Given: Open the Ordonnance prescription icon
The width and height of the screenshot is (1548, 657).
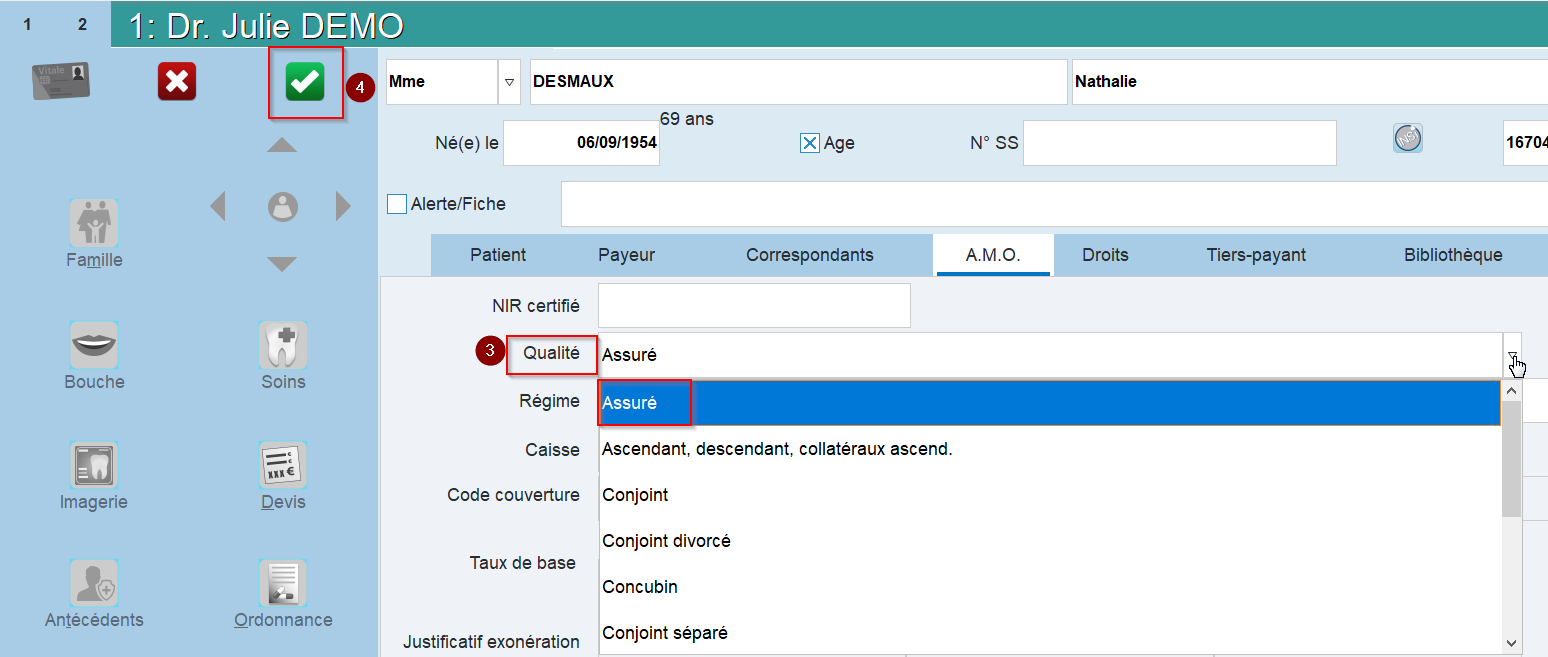Looking at the screenshot, I should [x=283, y=584].
